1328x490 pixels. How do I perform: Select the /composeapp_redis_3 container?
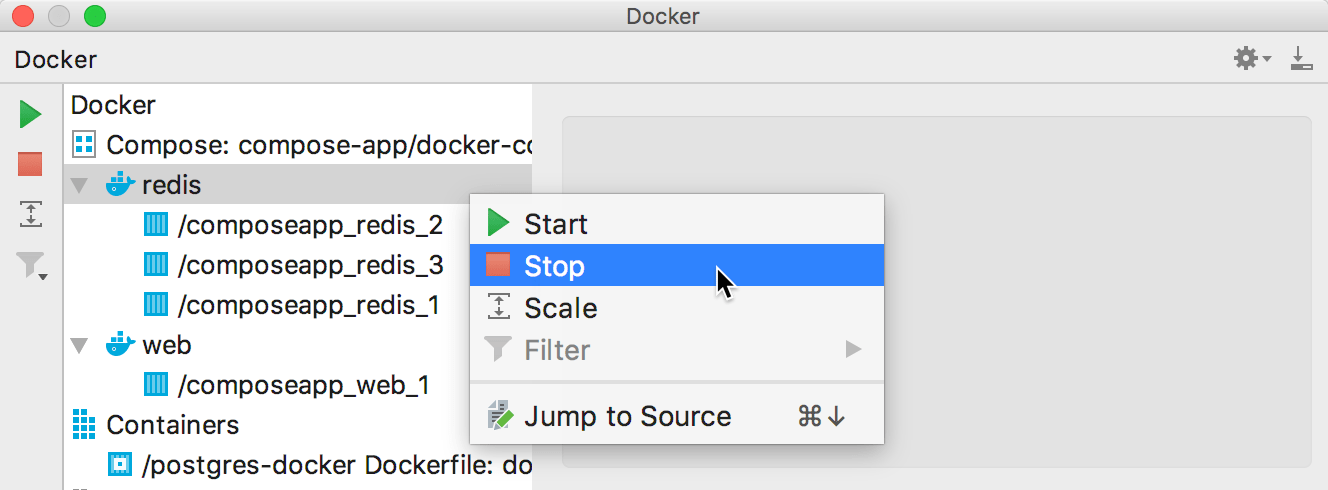tap(309, 265)
